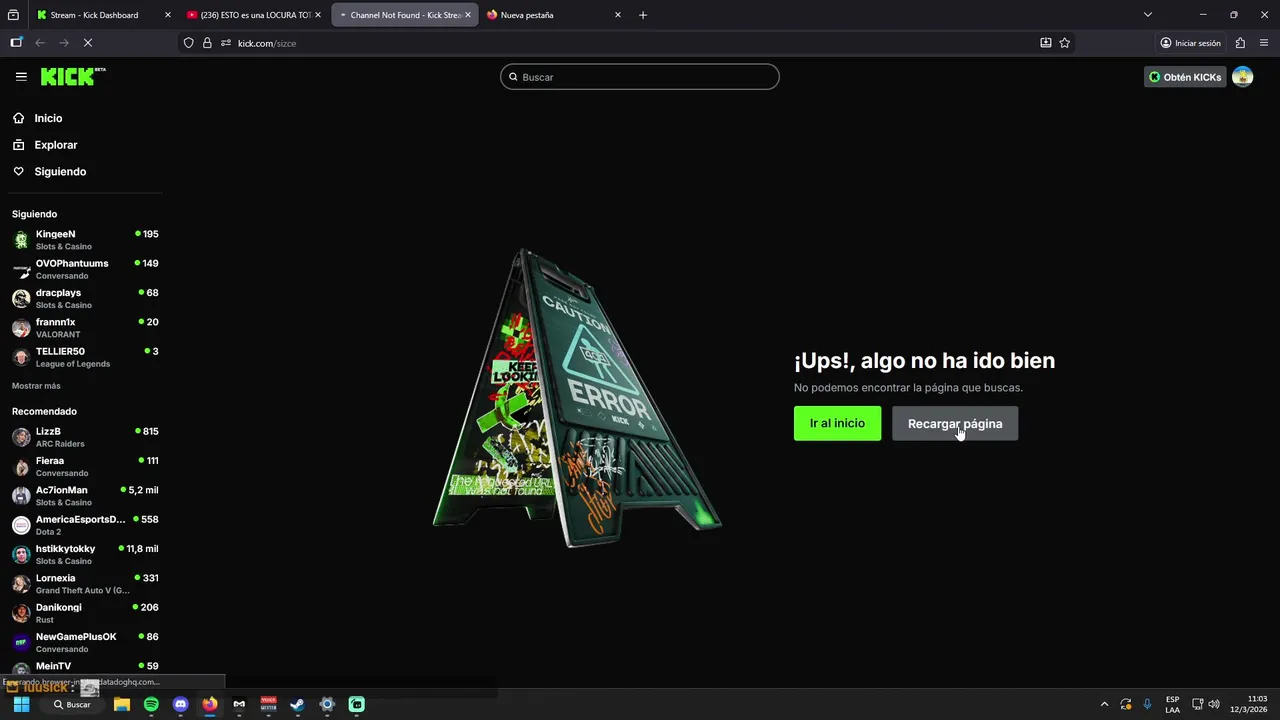Screen dimensions: 1280x720
Task: Click the Obtén KICKs button
Action: [1185, 77]
